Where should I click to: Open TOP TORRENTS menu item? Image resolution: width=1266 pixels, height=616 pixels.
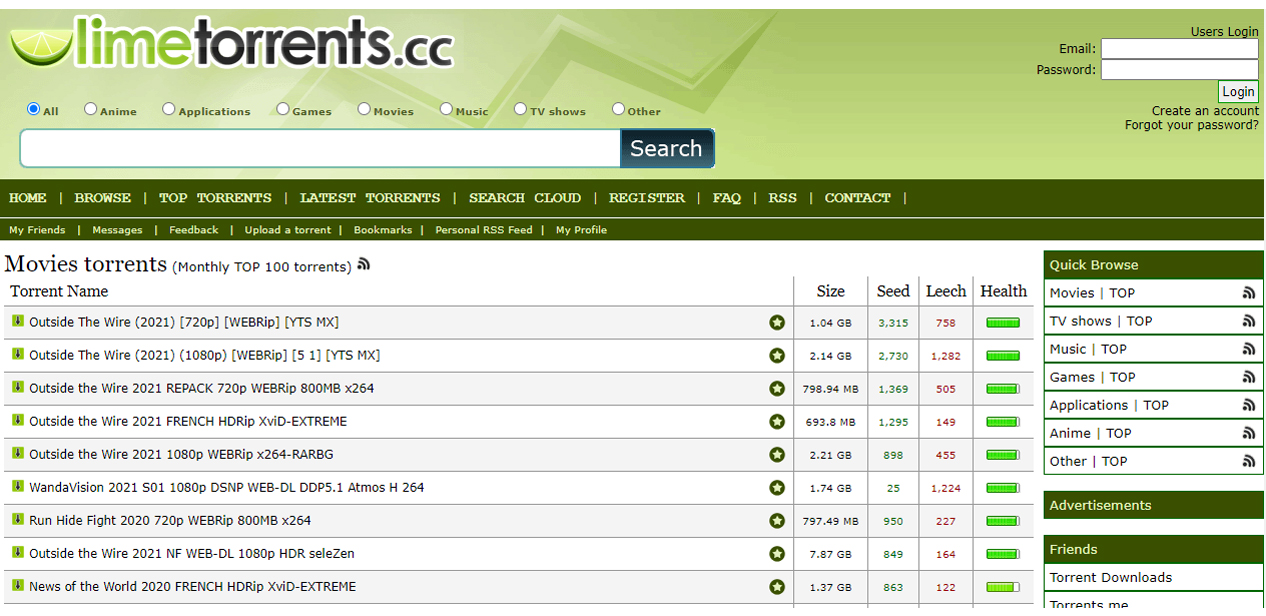coord(215,198)
